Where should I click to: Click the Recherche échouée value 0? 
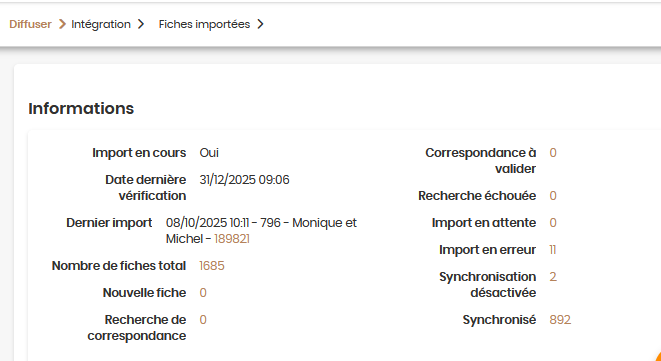pyautogui.click(x=553, y=196)
